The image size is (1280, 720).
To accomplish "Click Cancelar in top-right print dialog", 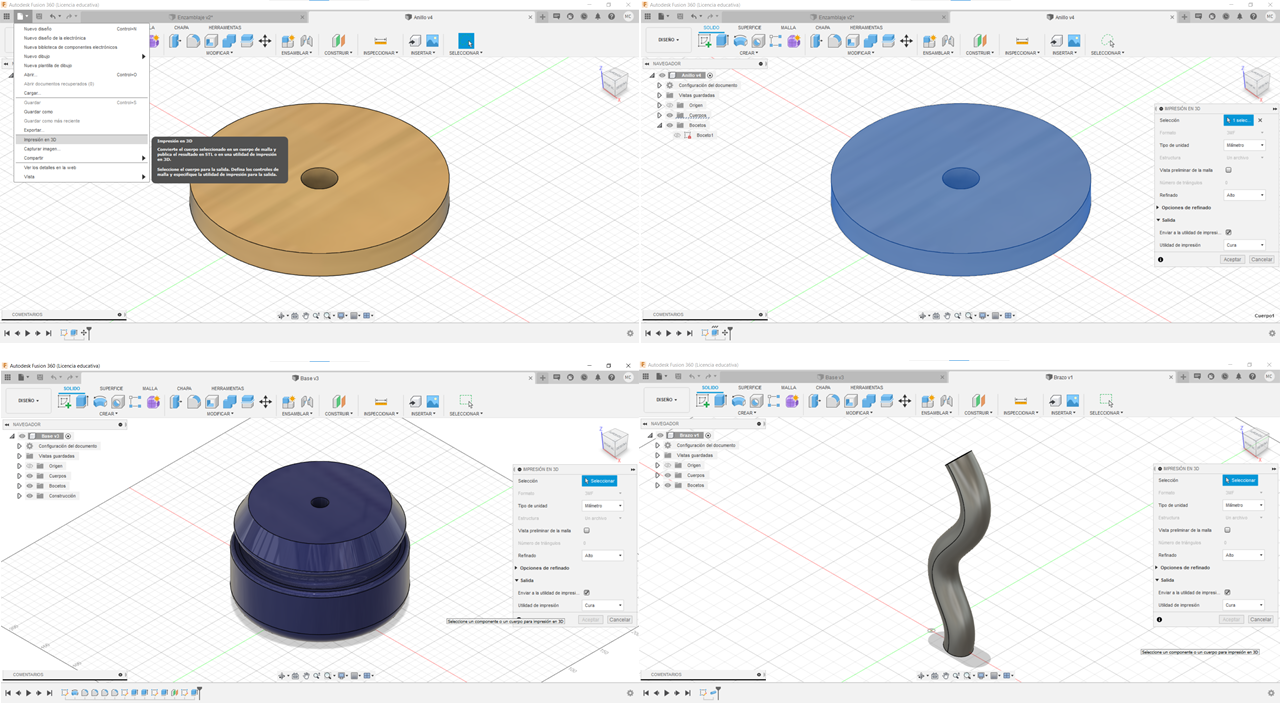I will [x=1262, y=259].
